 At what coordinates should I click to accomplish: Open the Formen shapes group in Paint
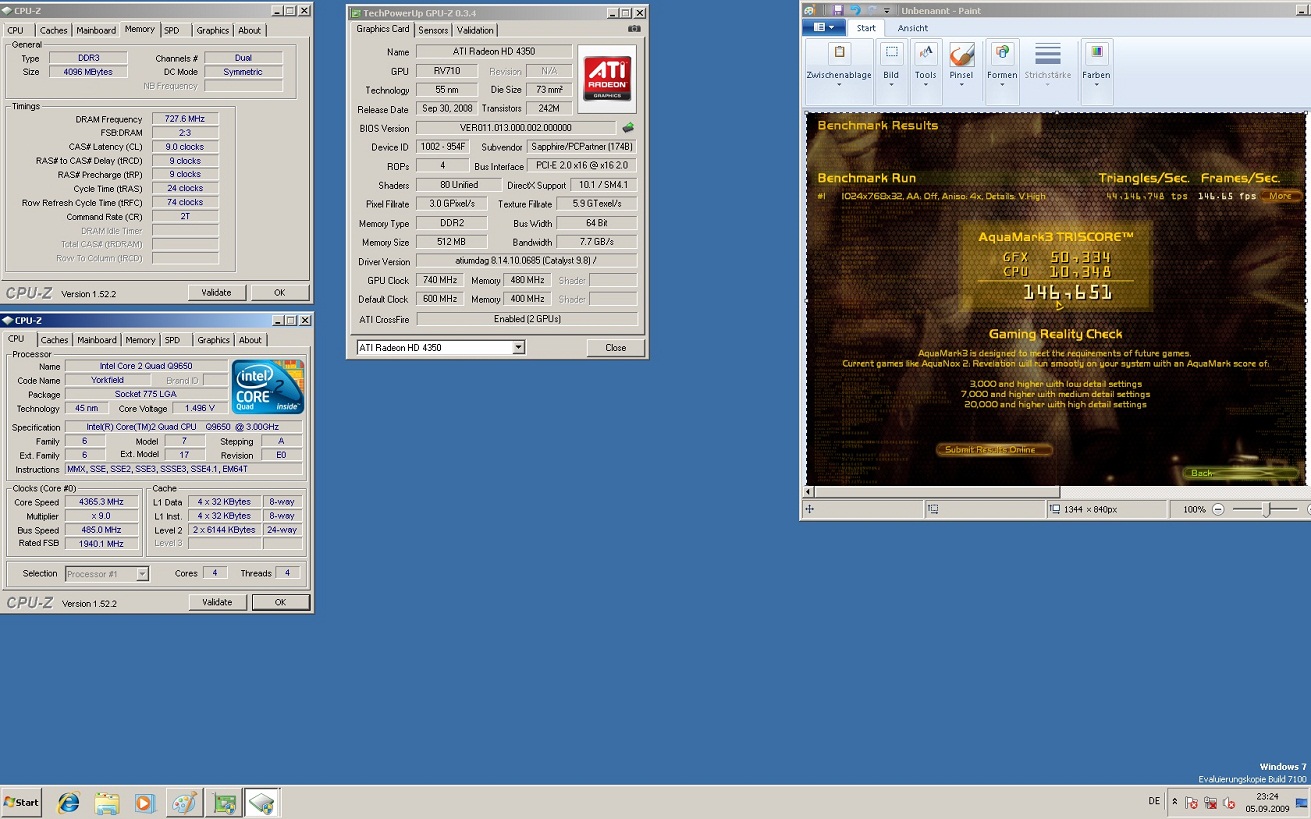click(1002, 70)
